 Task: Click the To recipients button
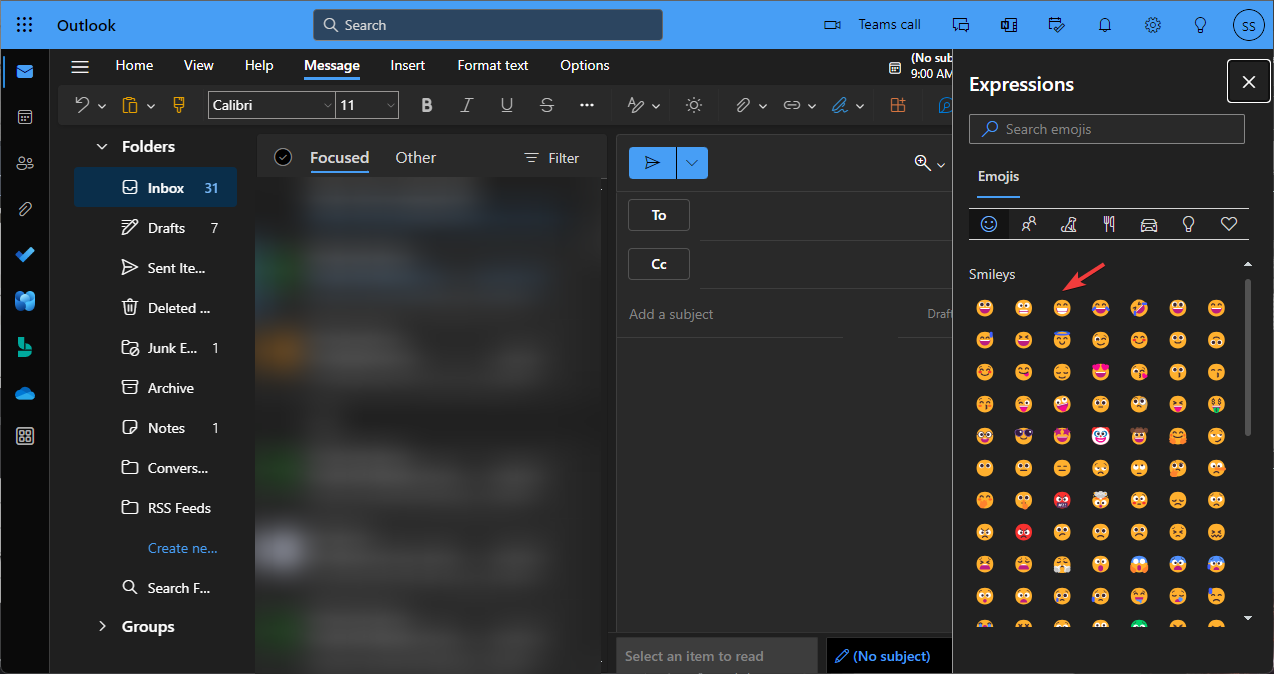659,215
